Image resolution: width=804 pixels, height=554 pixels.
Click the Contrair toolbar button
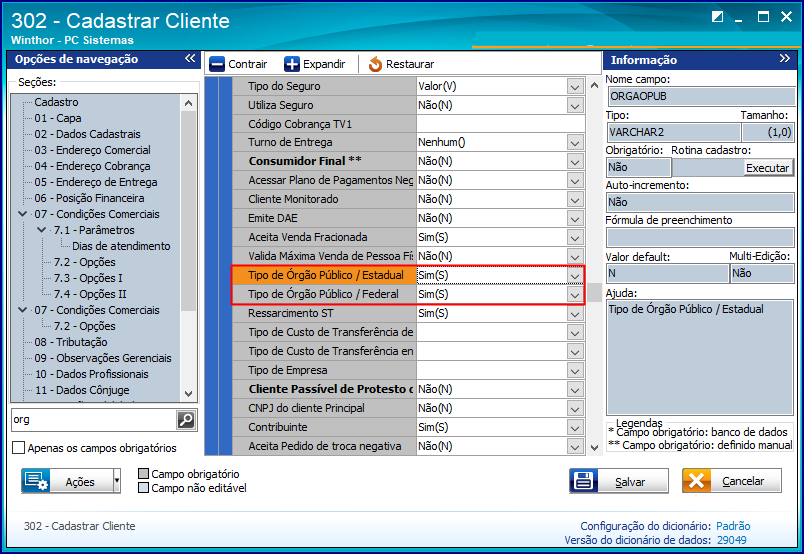[x=238, y=64]
